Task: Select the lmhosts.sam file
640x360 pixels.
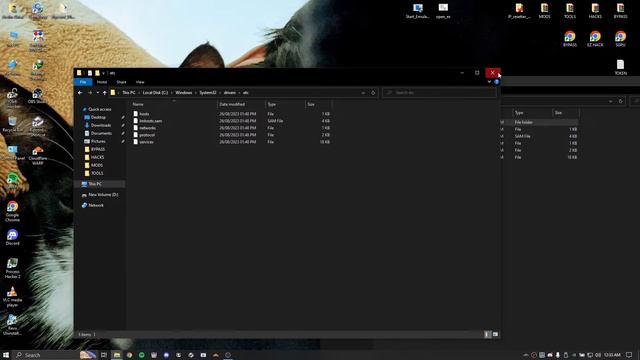Action: [151, 121]
